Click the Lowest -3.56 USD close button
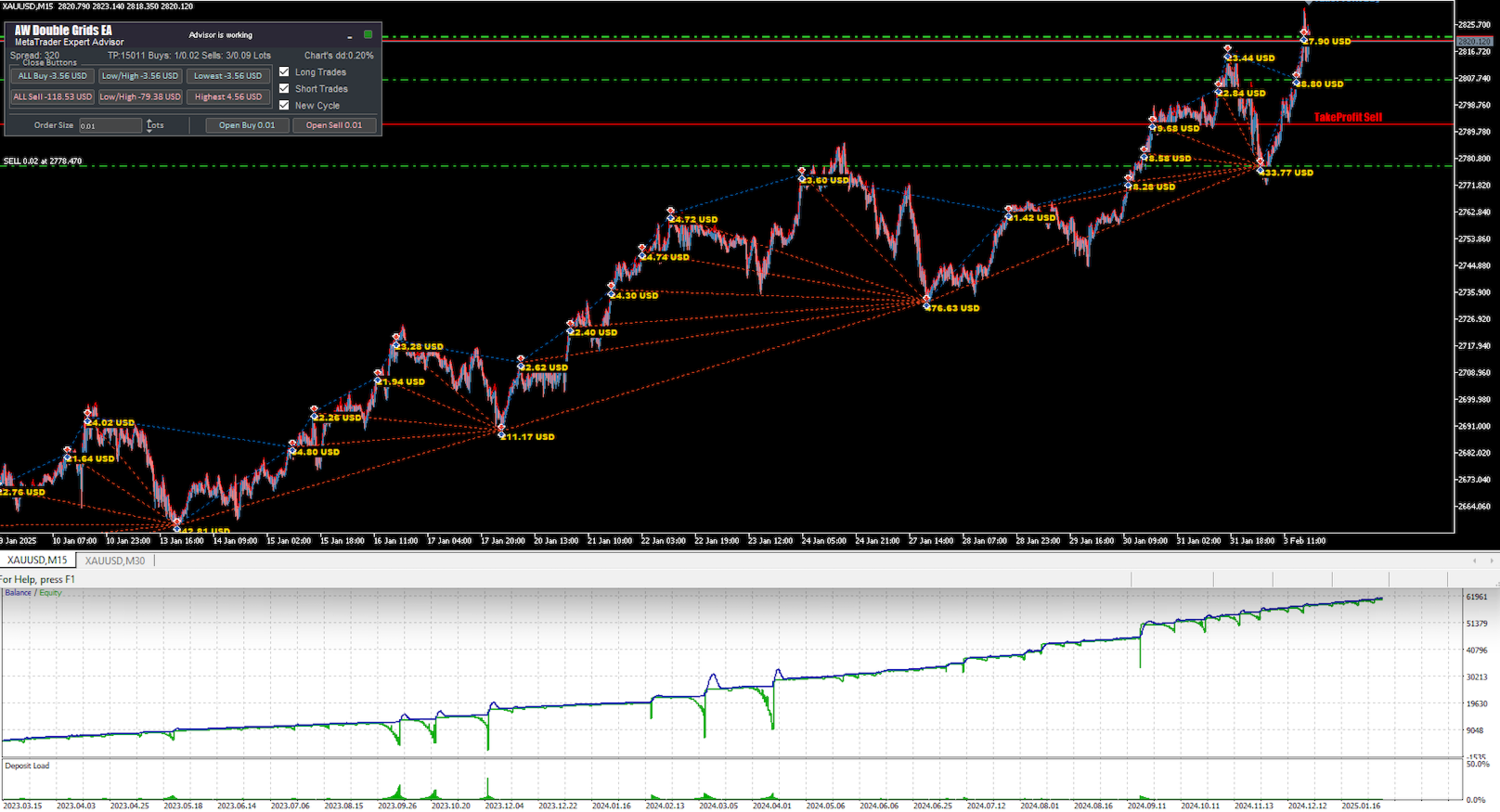Viewport: 1500px width, 812px height. [228, 76]
